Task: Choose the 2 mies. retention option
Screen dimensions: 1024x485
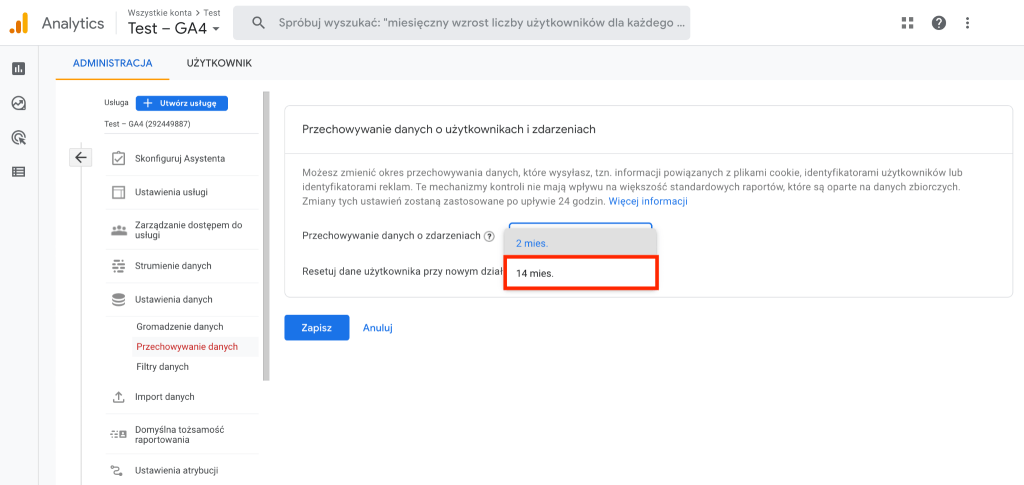Action: (x=580, y=243)
